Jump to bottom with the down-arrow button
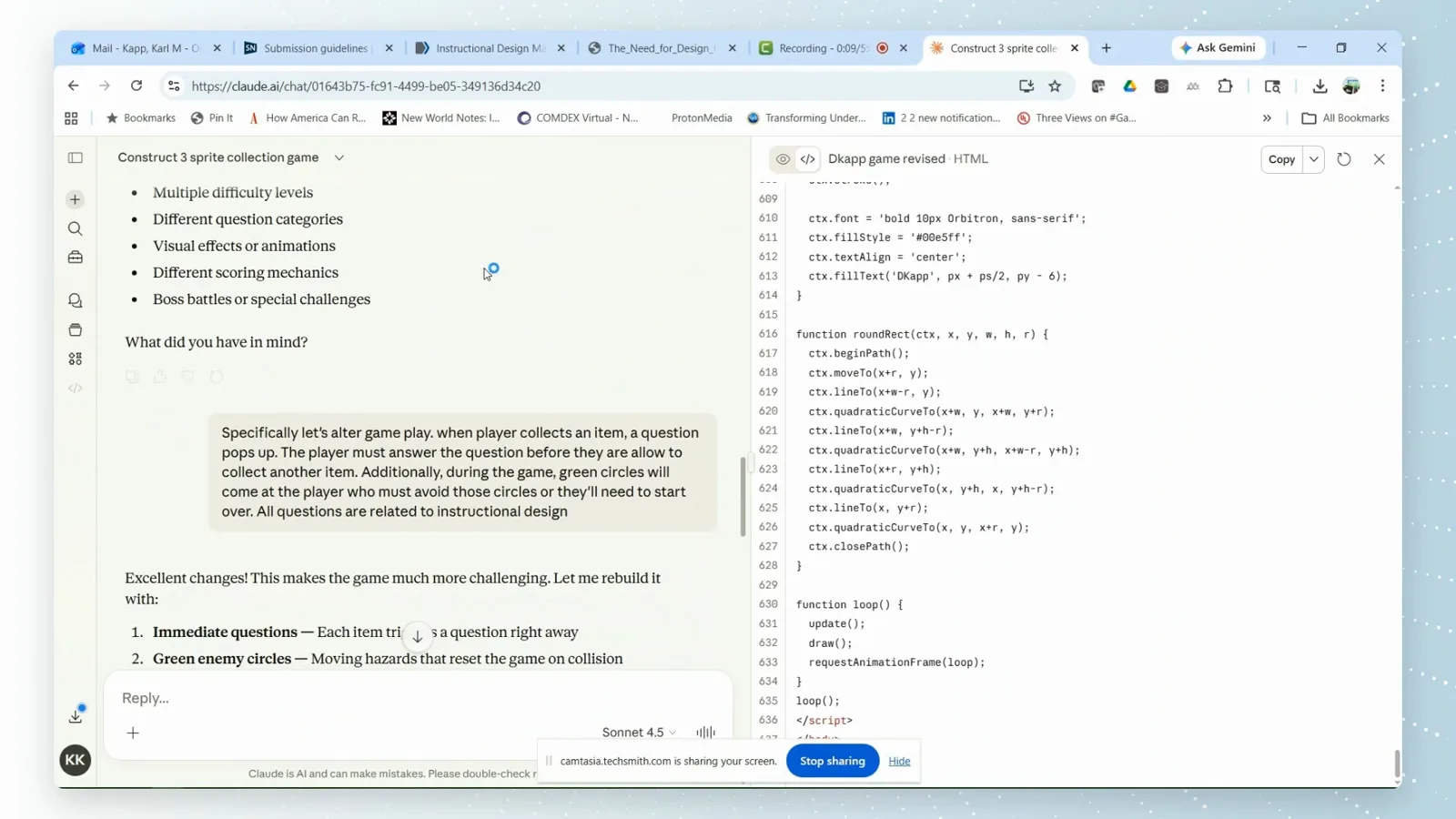 (417, 636)
